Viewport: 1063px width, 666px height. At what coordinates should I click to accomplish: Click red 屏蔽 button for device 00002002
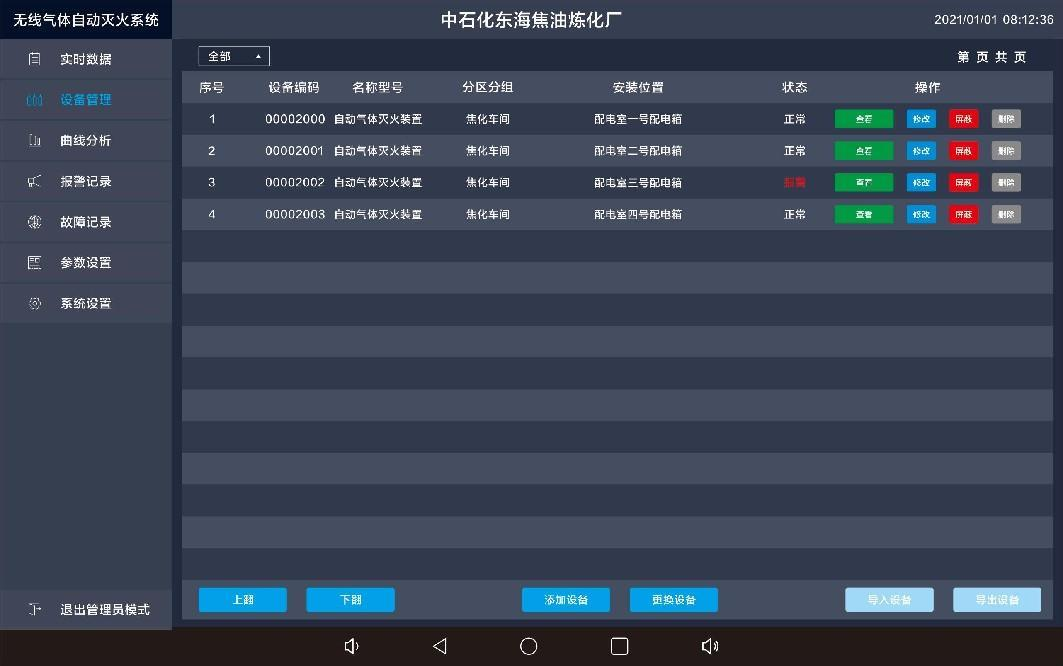963,183
